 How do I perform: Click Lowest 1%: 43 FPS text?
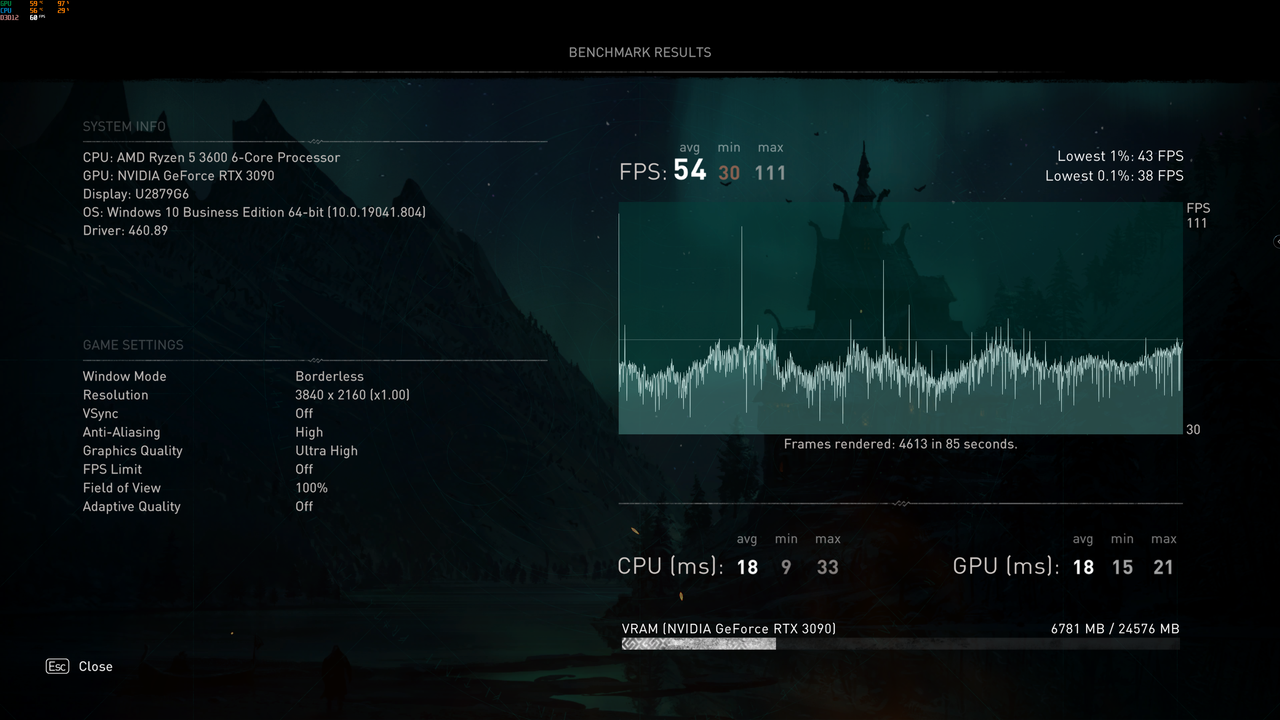pyautogui.click(x=1120, y=156)
